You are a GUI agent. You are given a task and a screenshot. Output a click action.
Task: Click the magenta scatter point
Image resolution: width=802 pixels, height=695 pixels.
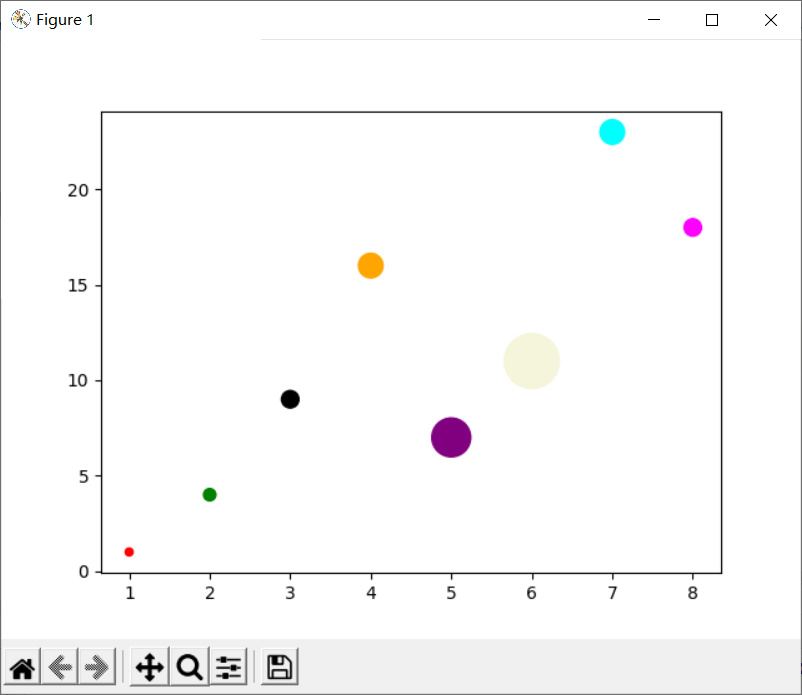(x=693, y=227)
